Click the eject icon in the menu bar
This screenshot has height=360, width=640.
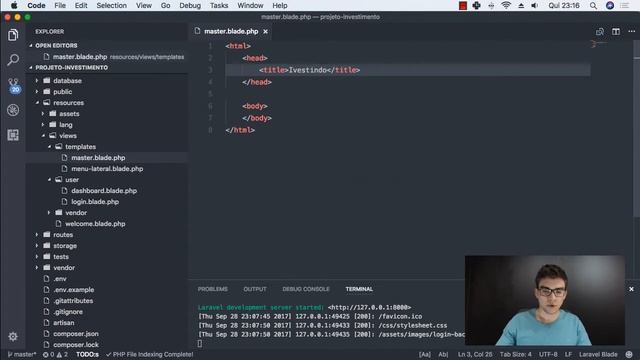tap(521, 5)
